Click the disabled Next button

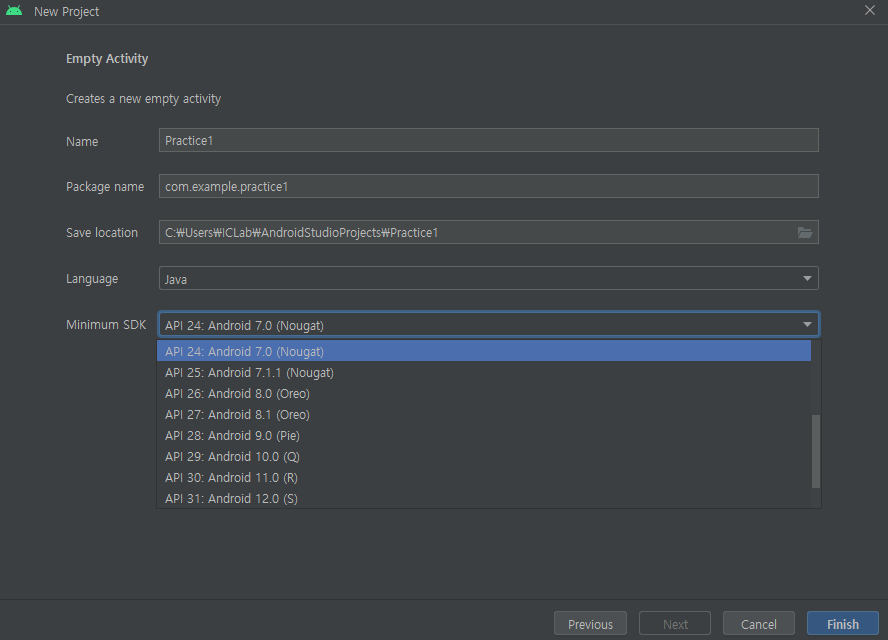(675, 624)
